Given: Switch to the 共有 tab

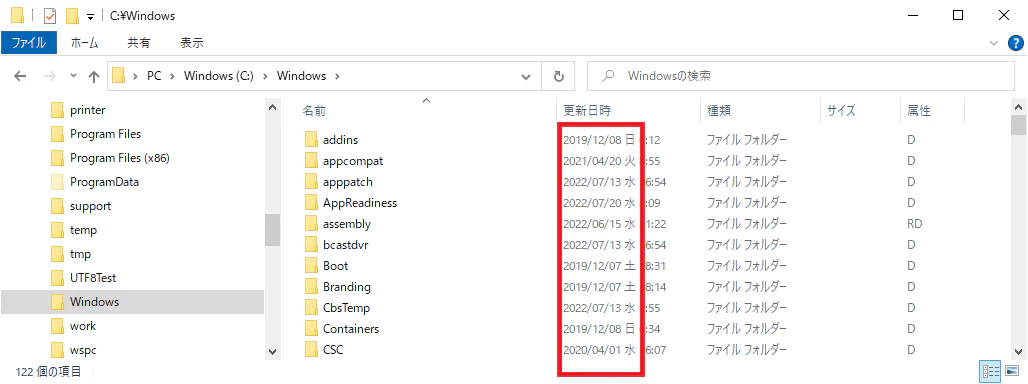Looking at the screenshot, I should pos(138,43).
